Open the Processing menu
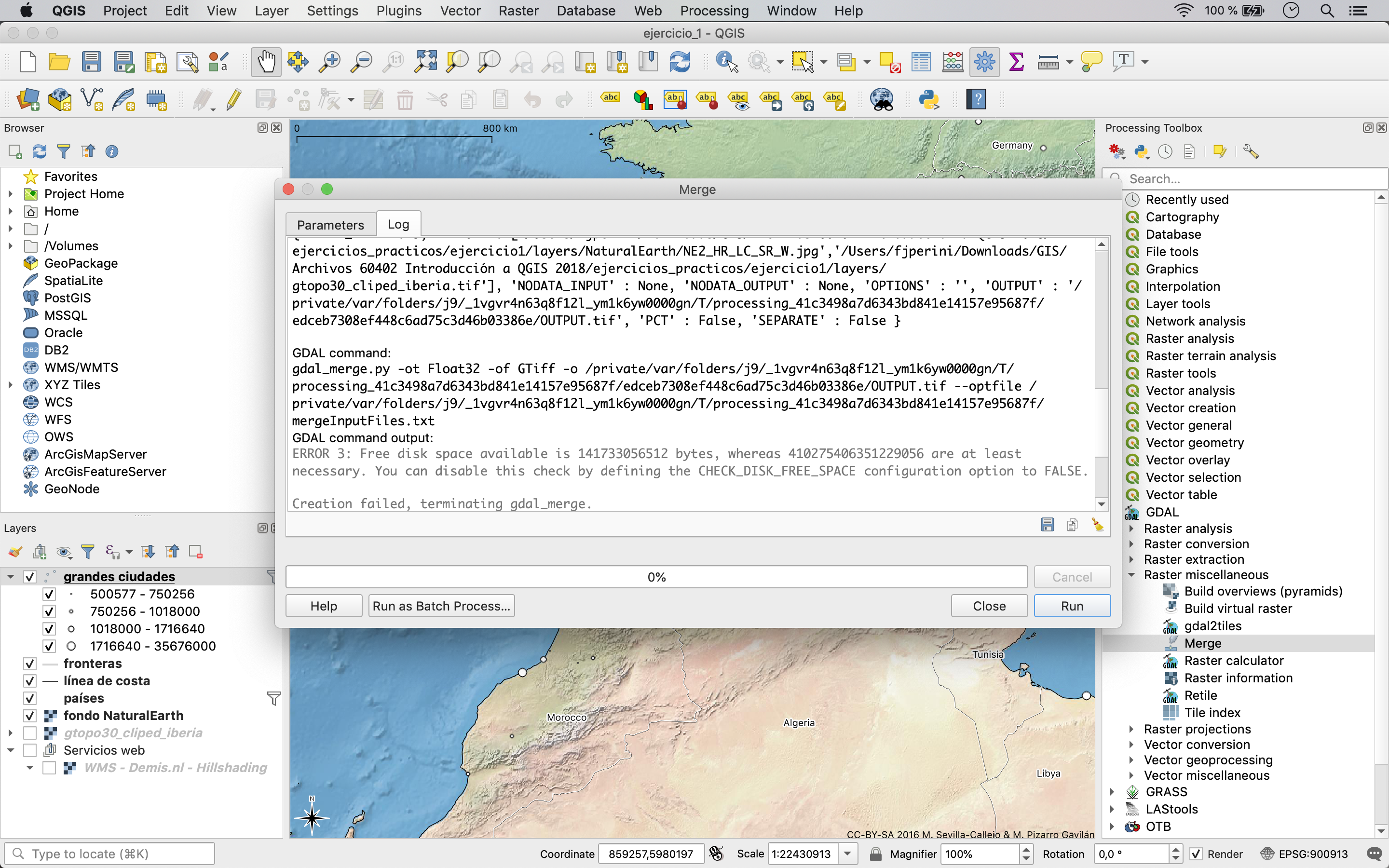Image resolution: width=1389 pixels, height=868 pixels. click(714, 10)
